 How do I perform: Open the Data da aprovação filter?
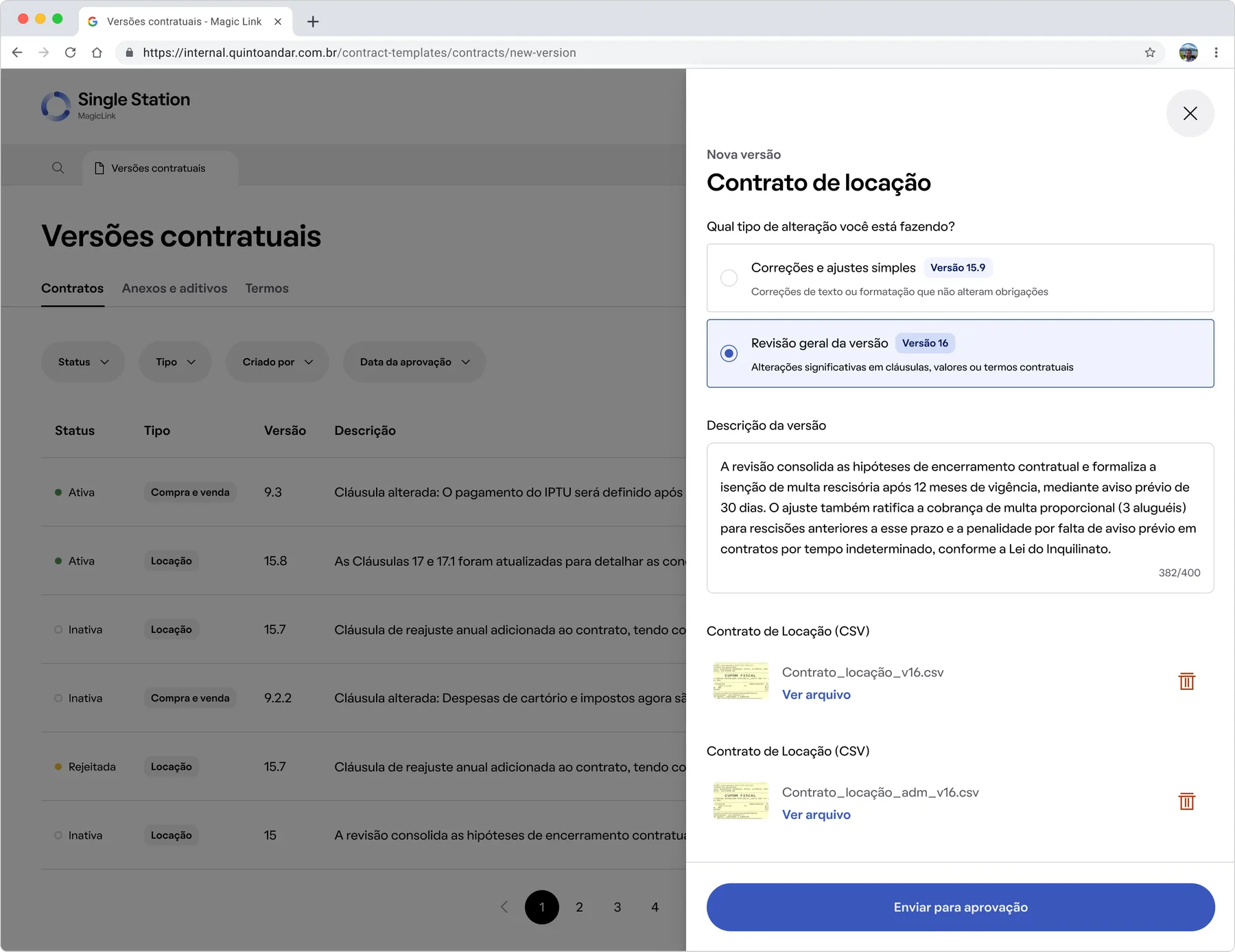pos(414,361)
